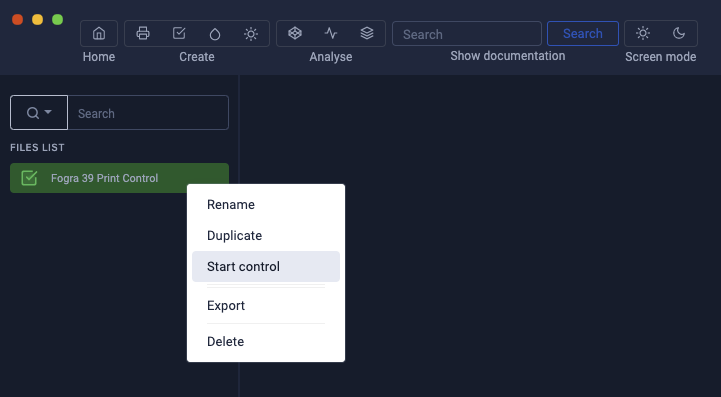Click the ink droplet icon in toolbar

point(215,34)
